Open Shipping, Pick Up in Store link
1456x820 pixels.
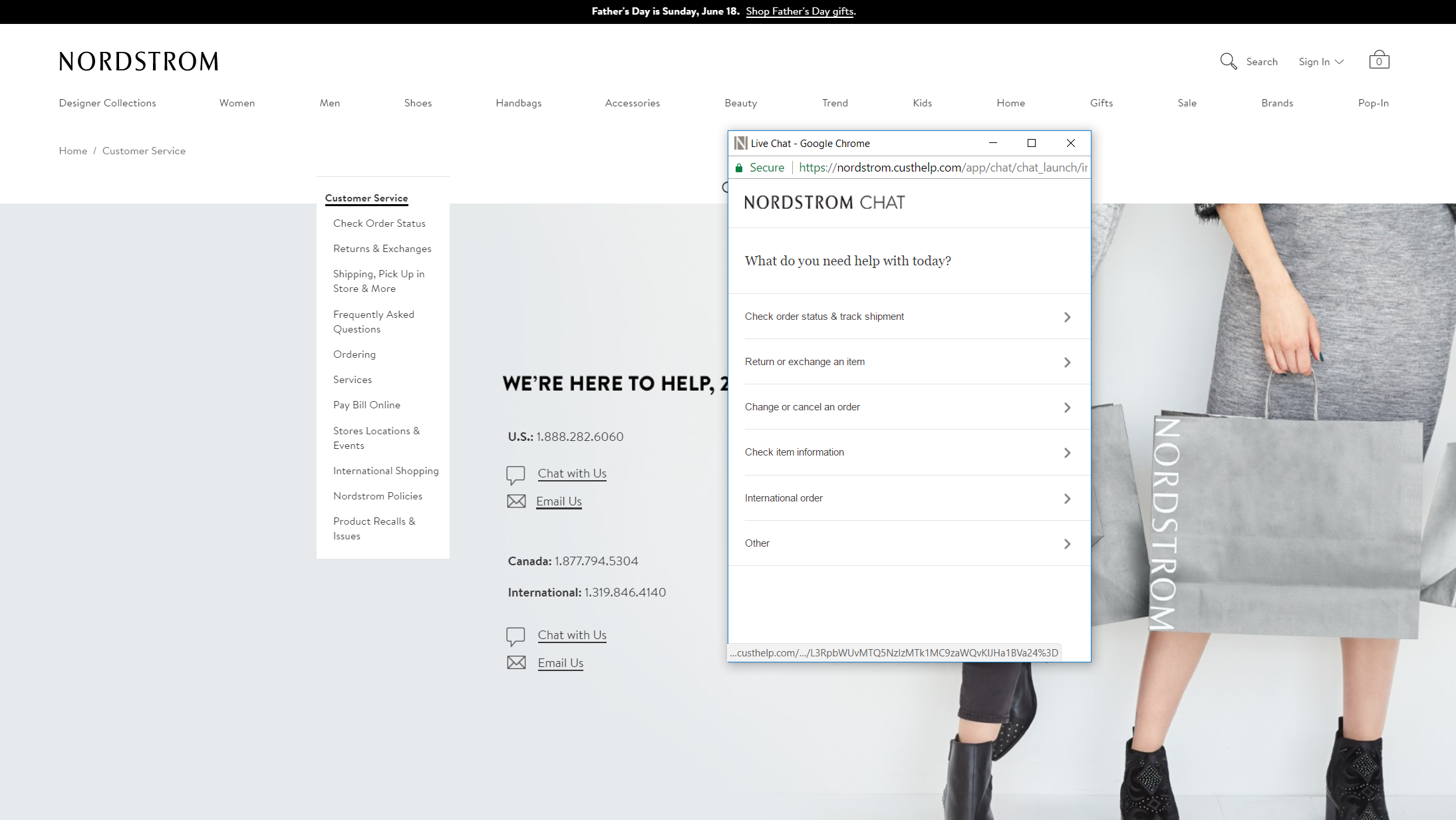tap(378, 281)
